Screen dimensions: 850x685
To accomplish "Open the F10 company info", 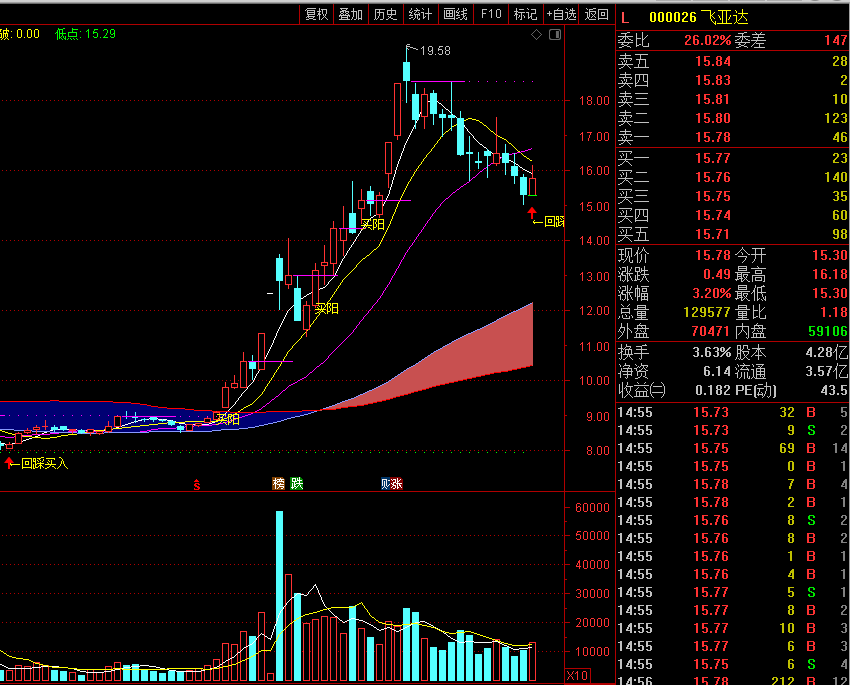I will [x=491, y=14].
